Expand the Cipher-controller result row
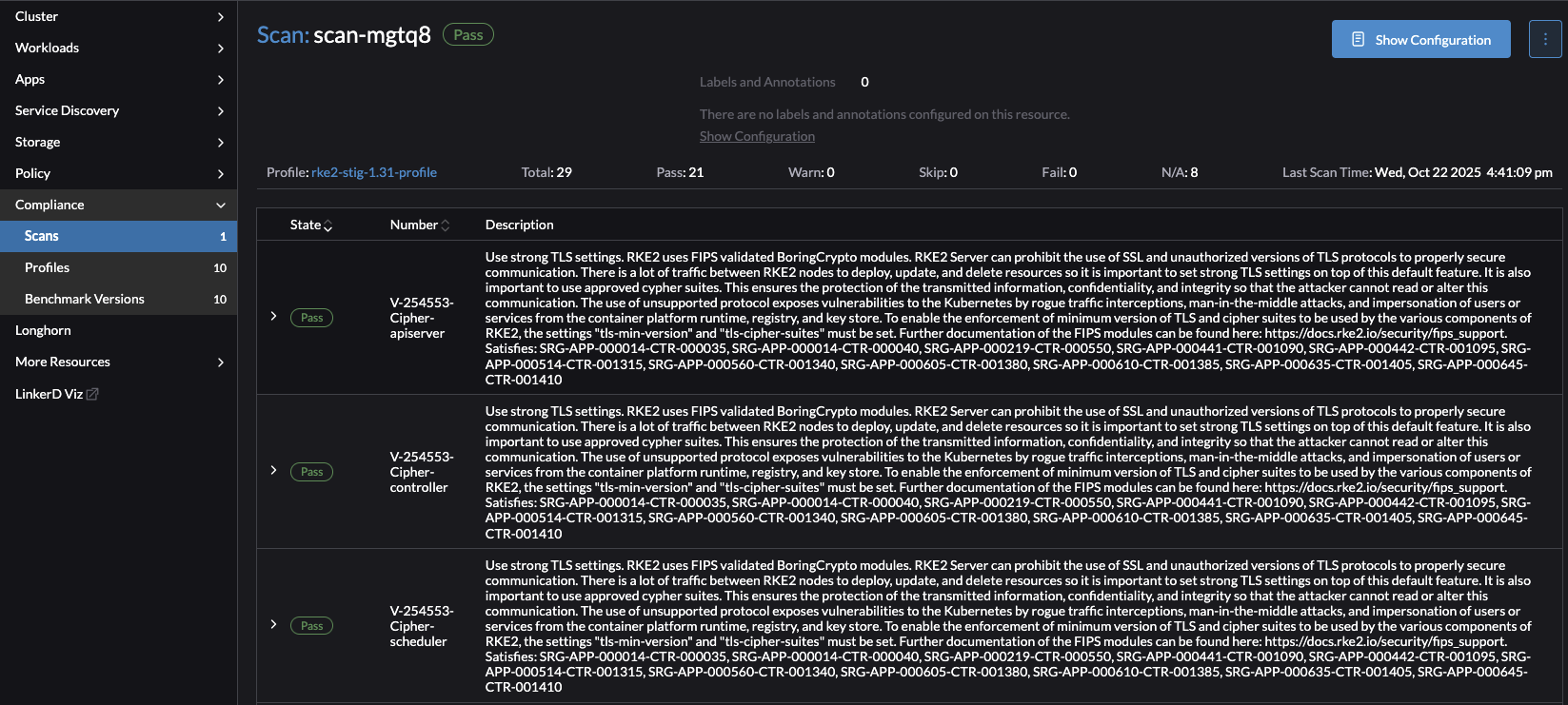This screenshot has height=705, width=1568. 273,470
